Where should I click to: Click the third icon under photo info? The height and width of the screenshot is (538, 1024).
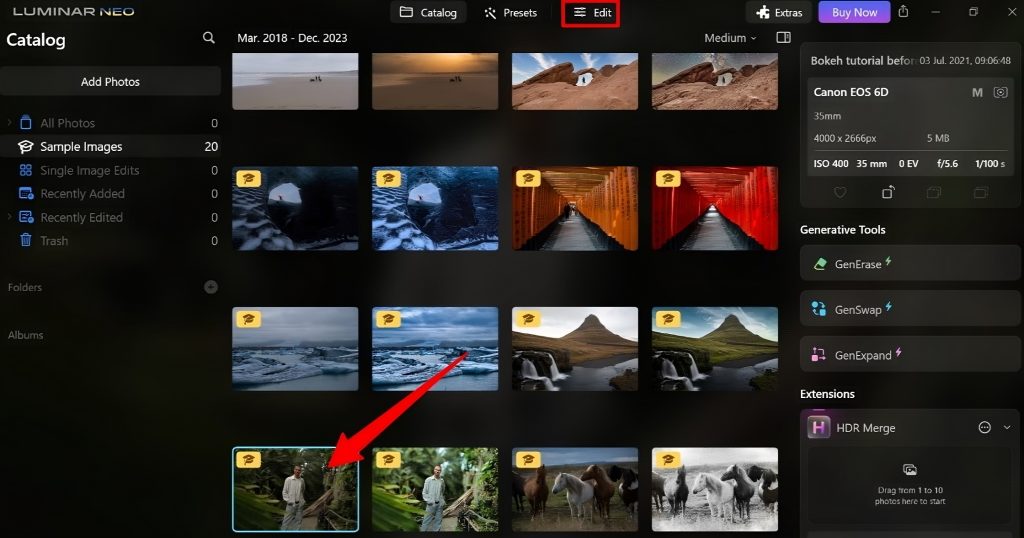(934, 192)
